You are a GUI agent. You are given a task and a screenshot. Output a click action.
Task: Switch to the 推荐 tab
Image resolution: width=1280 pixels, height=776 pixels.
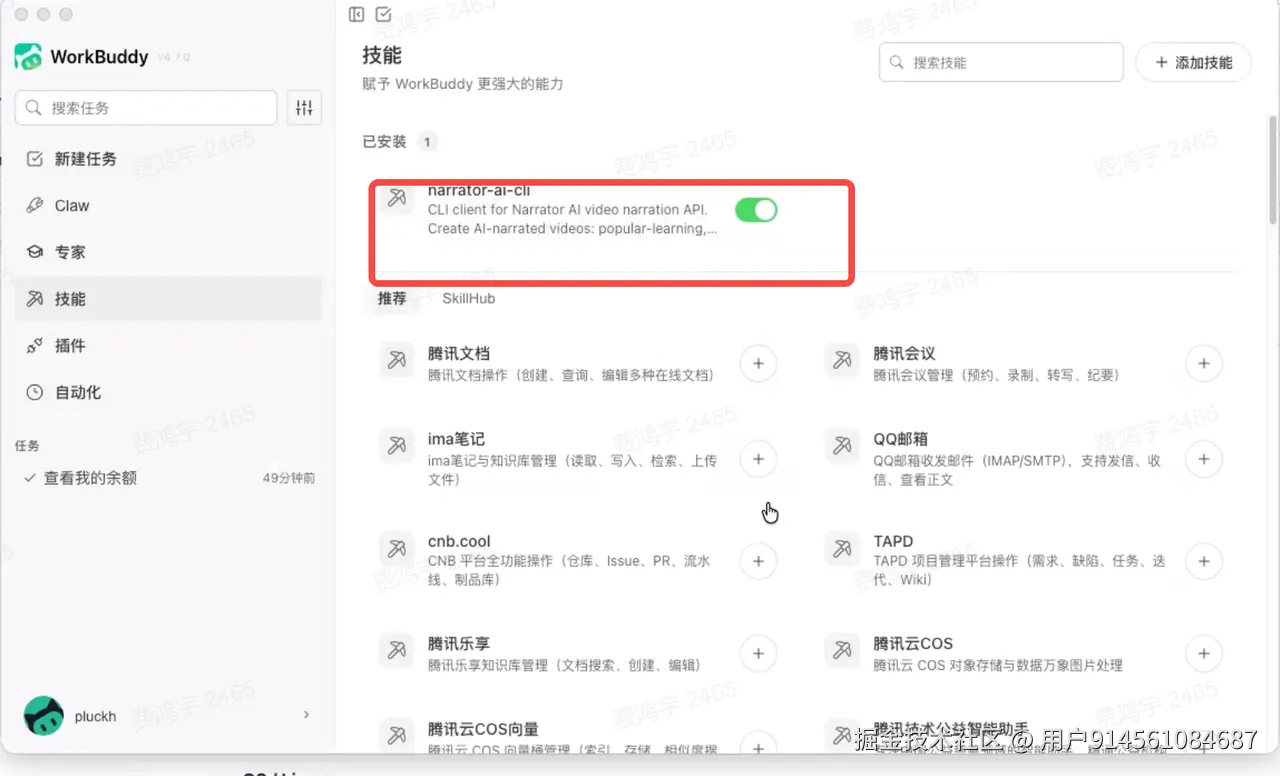[392, 298]
